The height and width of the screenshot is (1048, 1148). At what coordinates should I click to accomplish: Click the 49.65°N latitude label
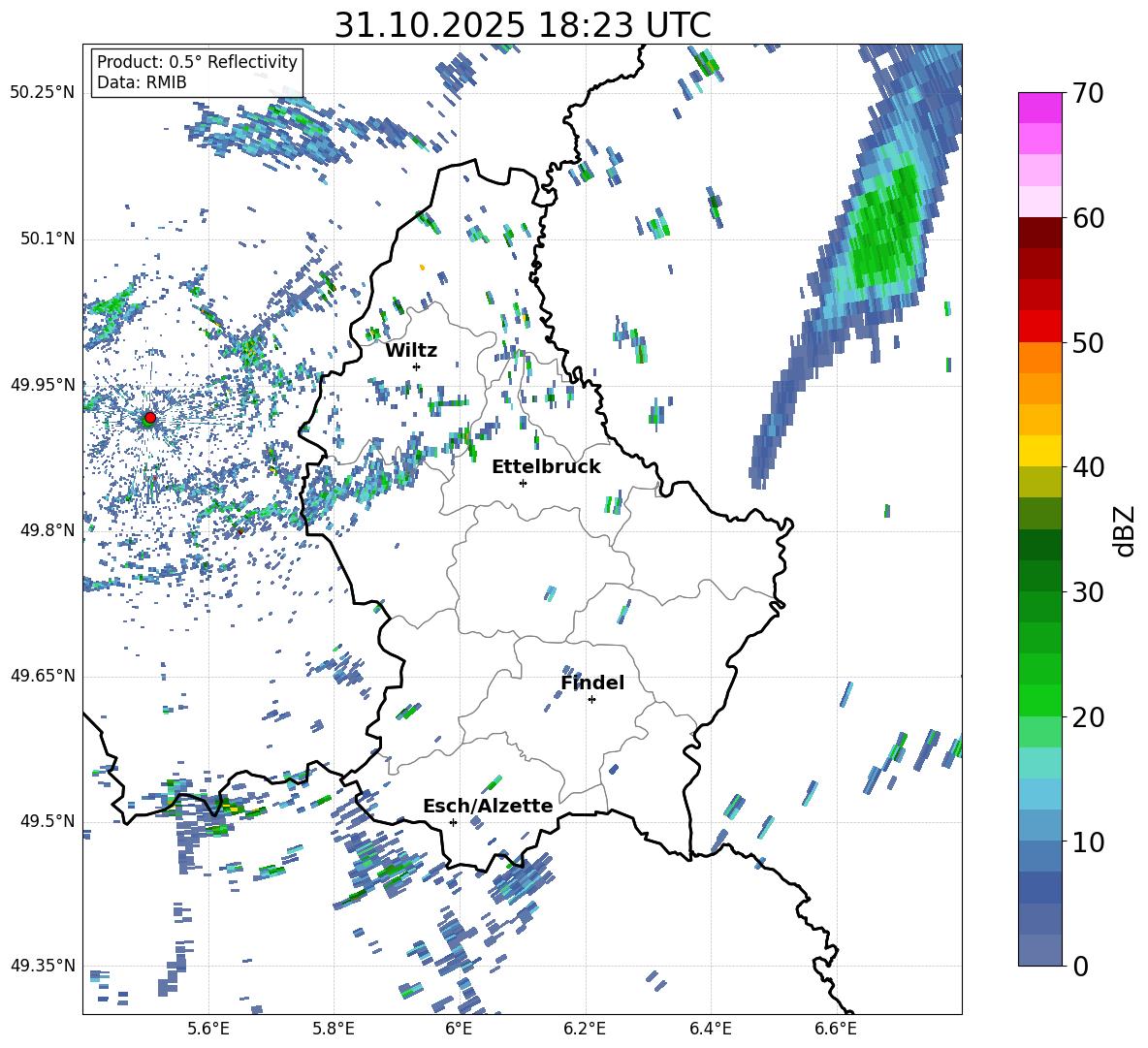pyautogui.click(x=43, y=675)
